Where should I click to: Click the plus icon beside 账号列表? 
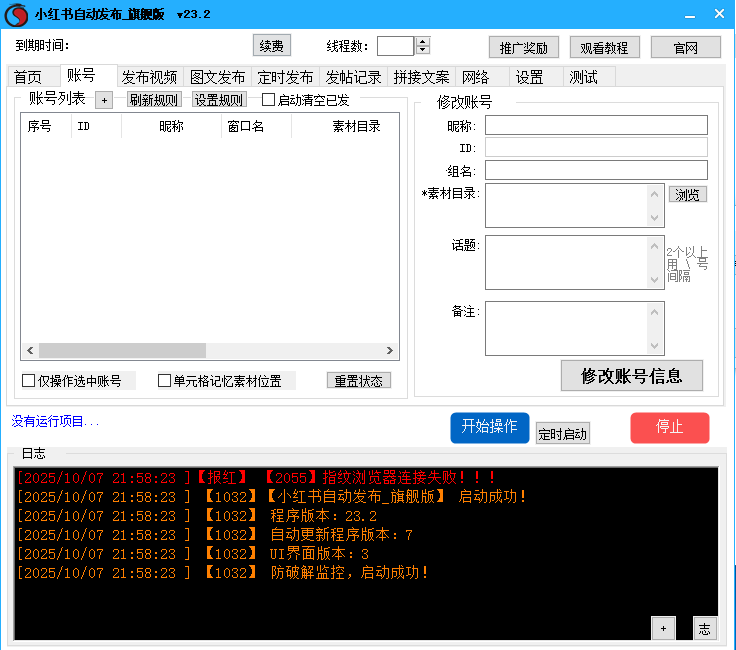(104, 100)
